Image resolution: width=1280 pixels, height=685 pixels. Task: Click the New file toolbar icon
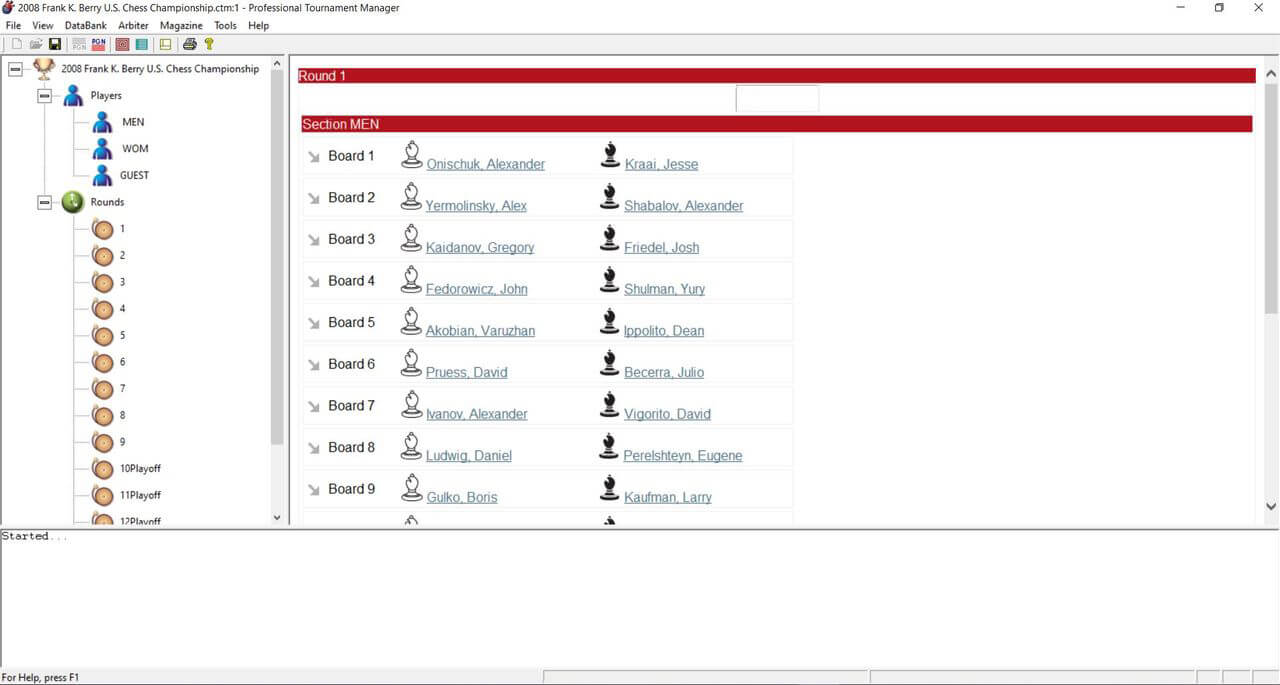pyautogui.click(x=16, y=44)
